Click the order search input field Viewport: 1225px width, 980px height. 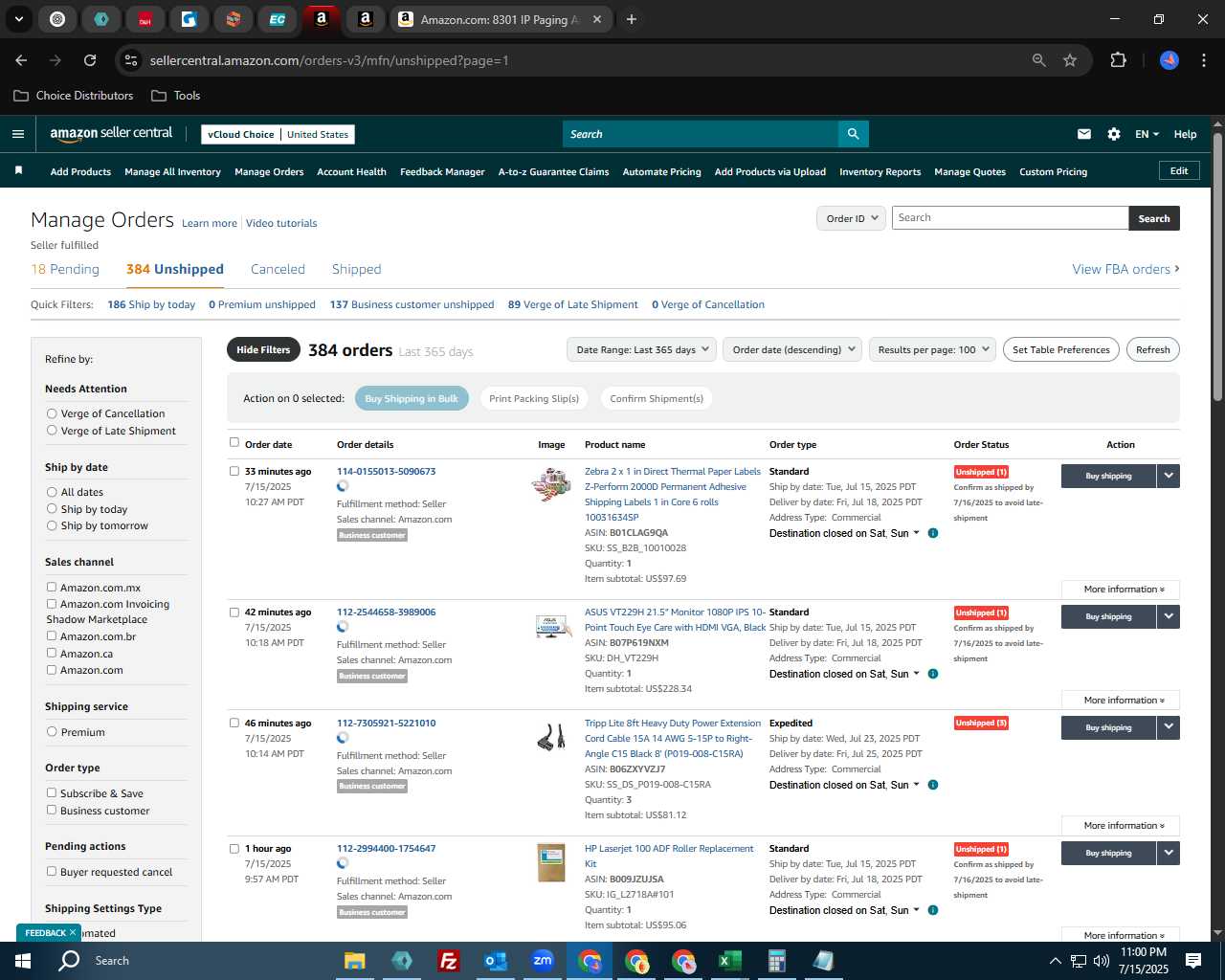click(1010, 218)
